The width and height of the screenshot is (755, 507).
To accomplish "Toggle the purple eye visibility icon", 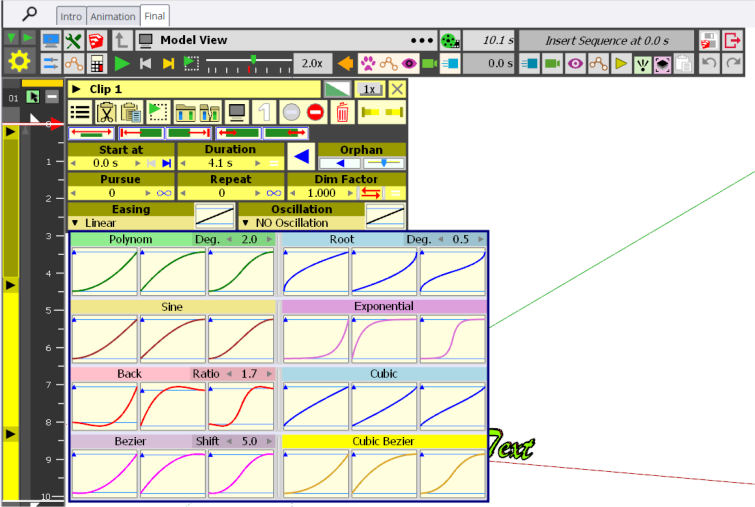I will (409, 63).
